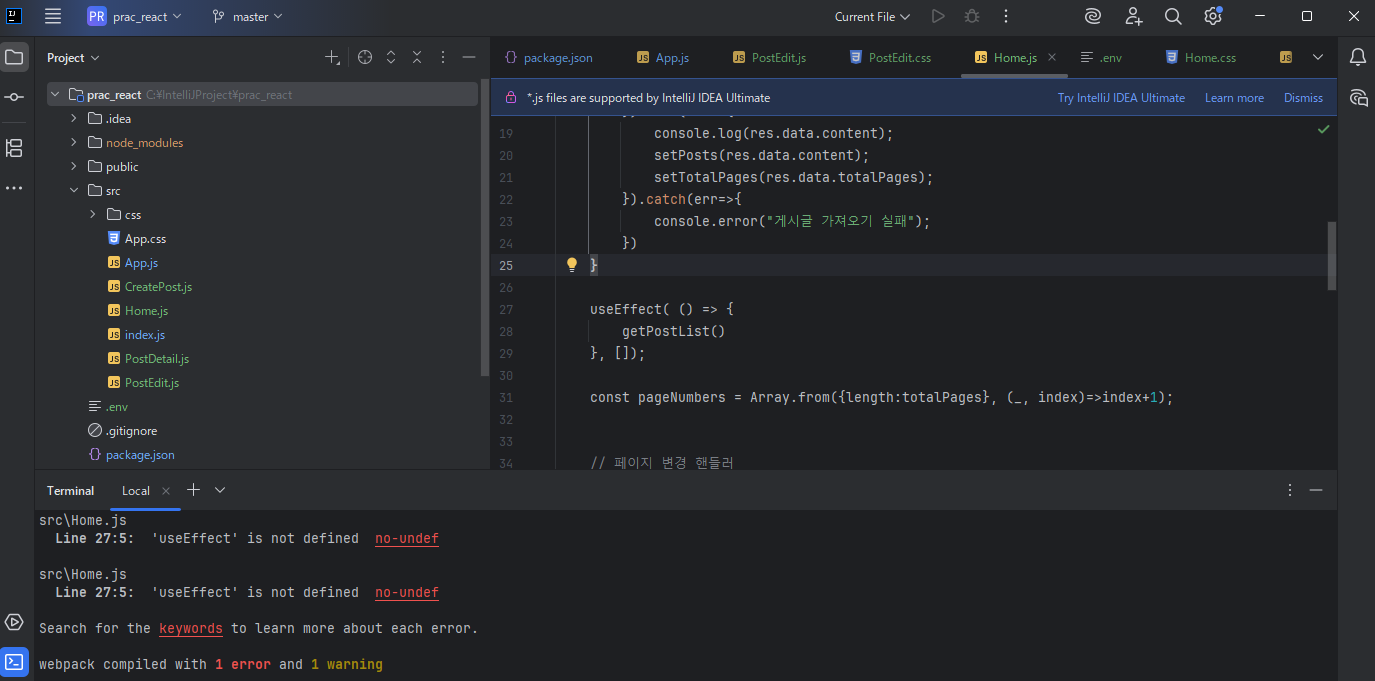Viewport: 1375px width, 681px height.
Task: Select opened file crosshair icon
Action: click(x=365, y=58)
